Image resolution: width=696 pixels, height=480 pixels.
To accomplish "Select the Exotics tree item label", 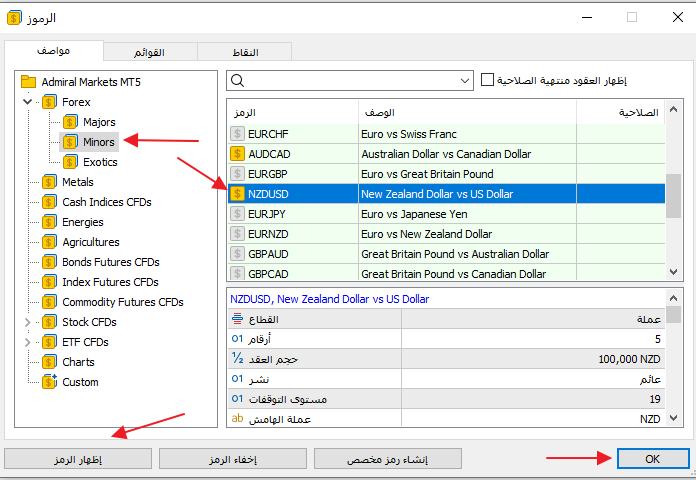I will pos(100,162).
